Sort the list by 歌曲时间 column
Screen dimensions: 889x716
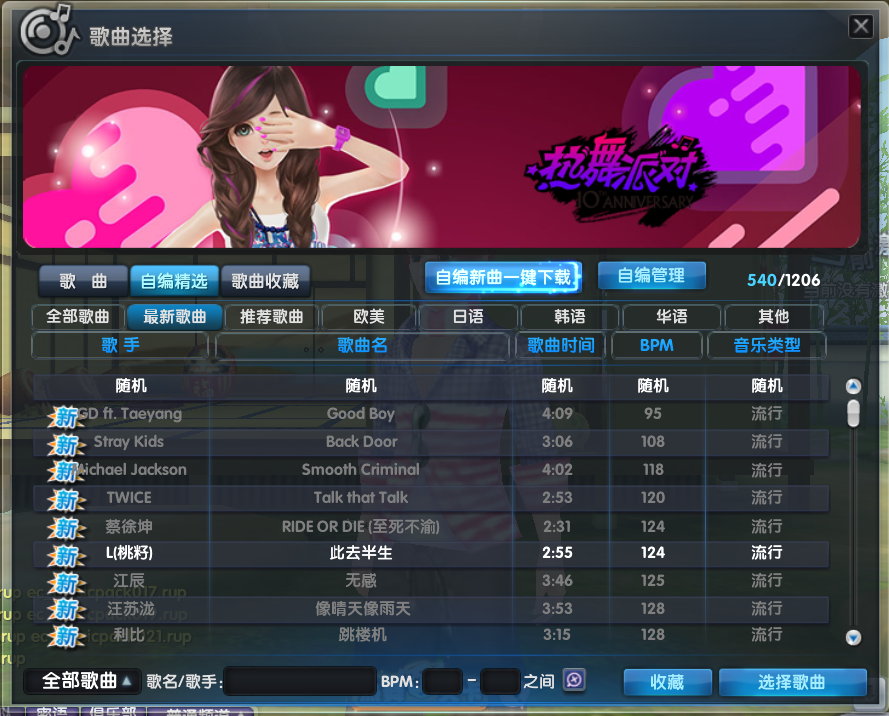click(x=561, y=345)
